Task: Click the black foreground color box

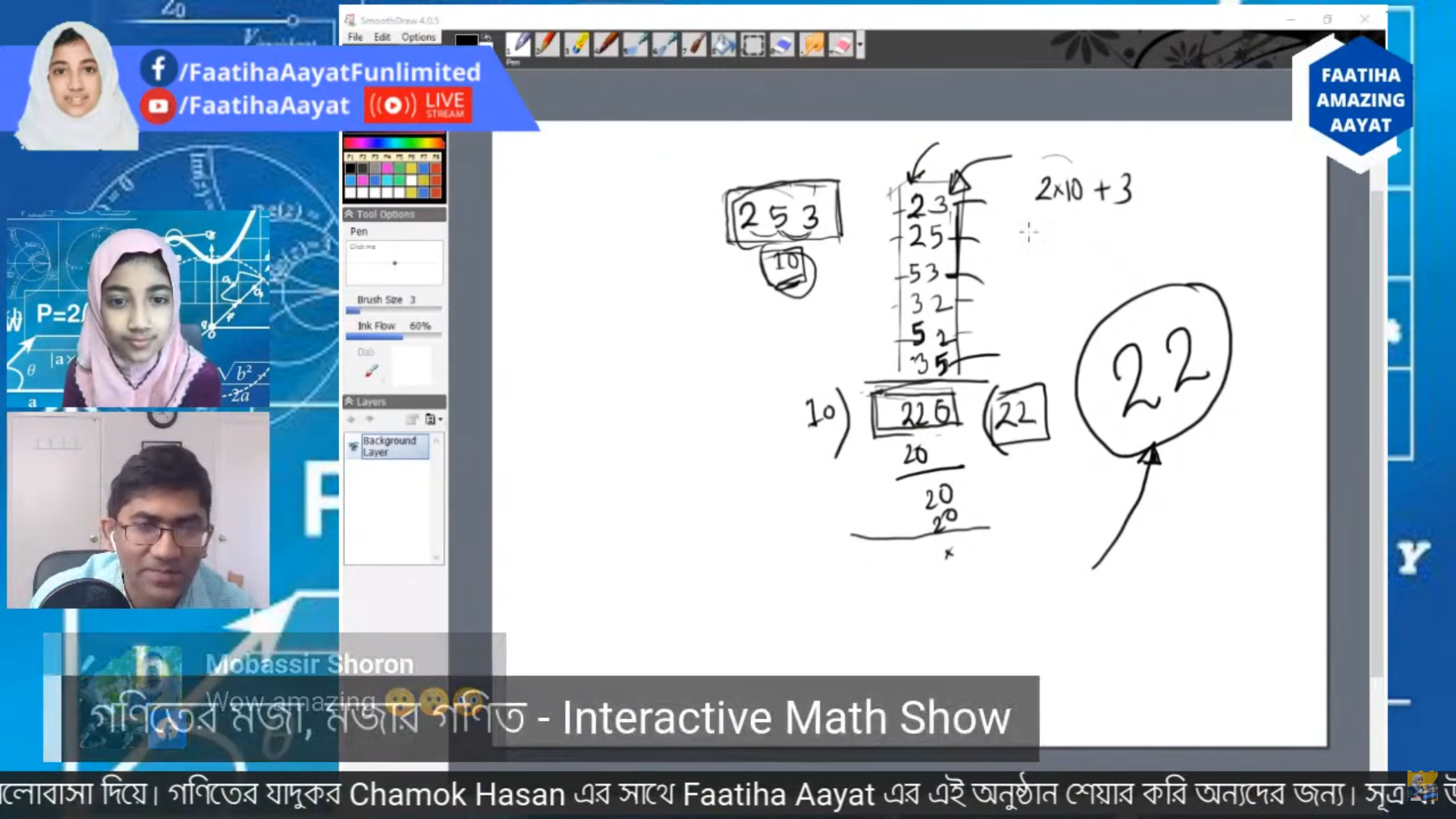Action: point(466,41)
